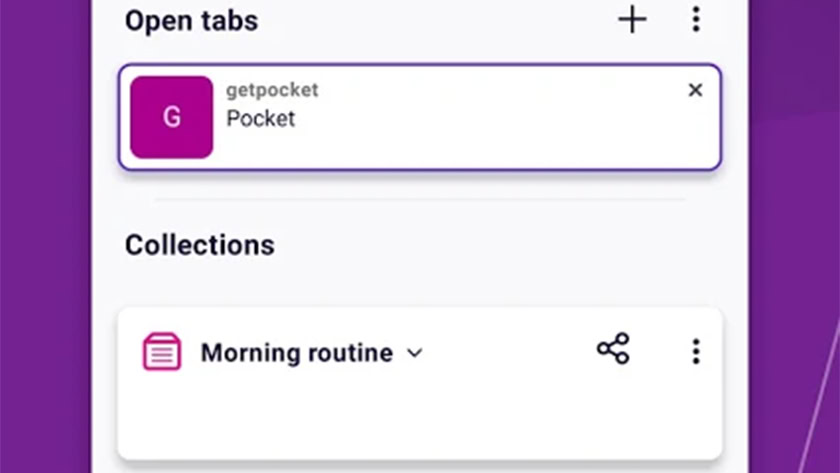
Task: Open the Morning routine collection title
Action: click(x=296, y=353)
